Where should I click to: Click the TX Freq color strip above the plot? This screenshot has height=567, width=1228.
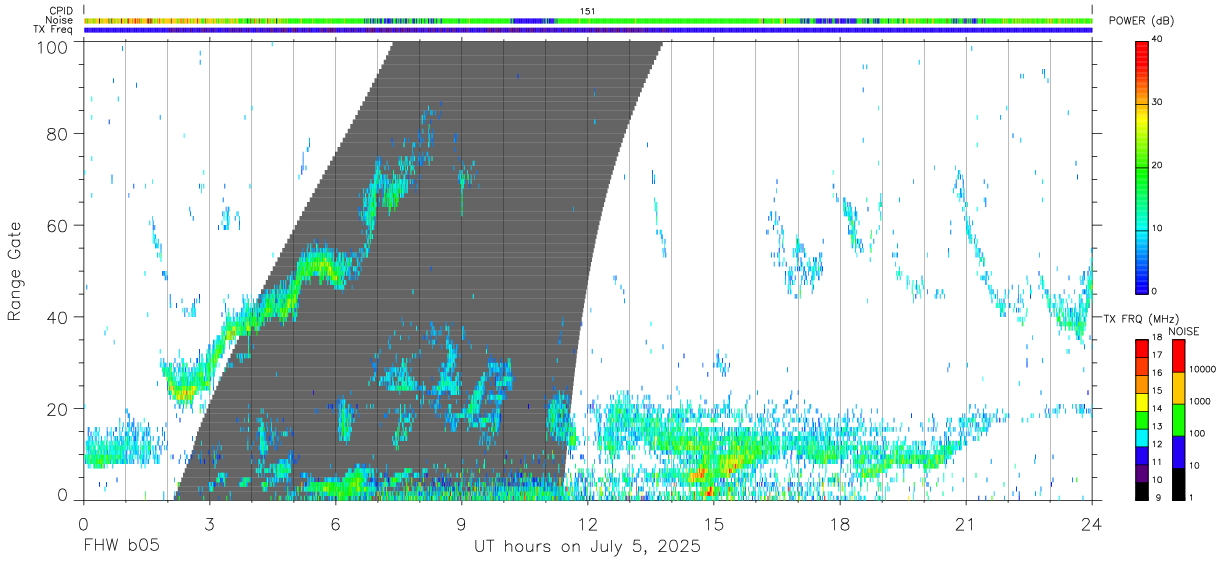coord(587,30)
